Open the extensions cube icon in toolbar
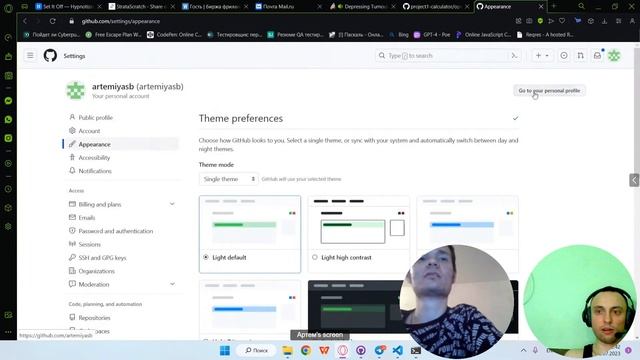This screenshot has height=360, width=640. [591, 21]
